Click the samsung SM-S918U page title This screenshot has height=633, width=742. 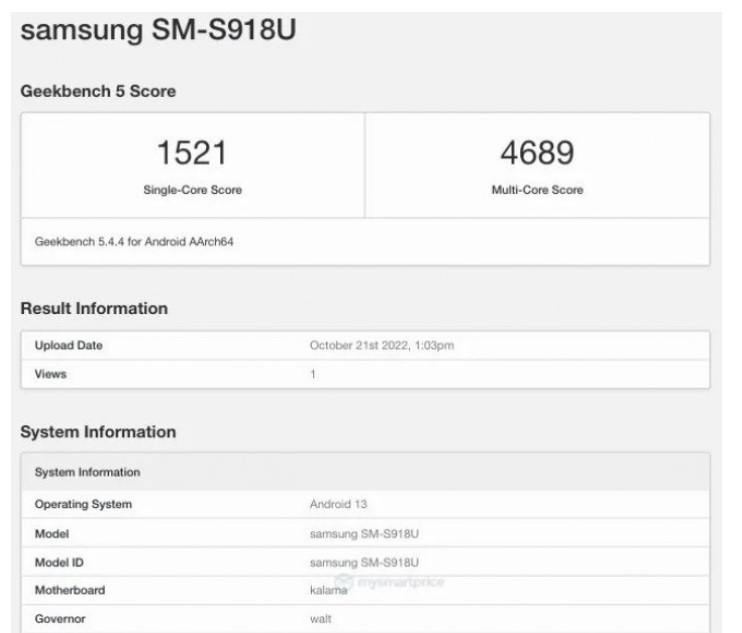pyautogui.click(x=159, y=30)
